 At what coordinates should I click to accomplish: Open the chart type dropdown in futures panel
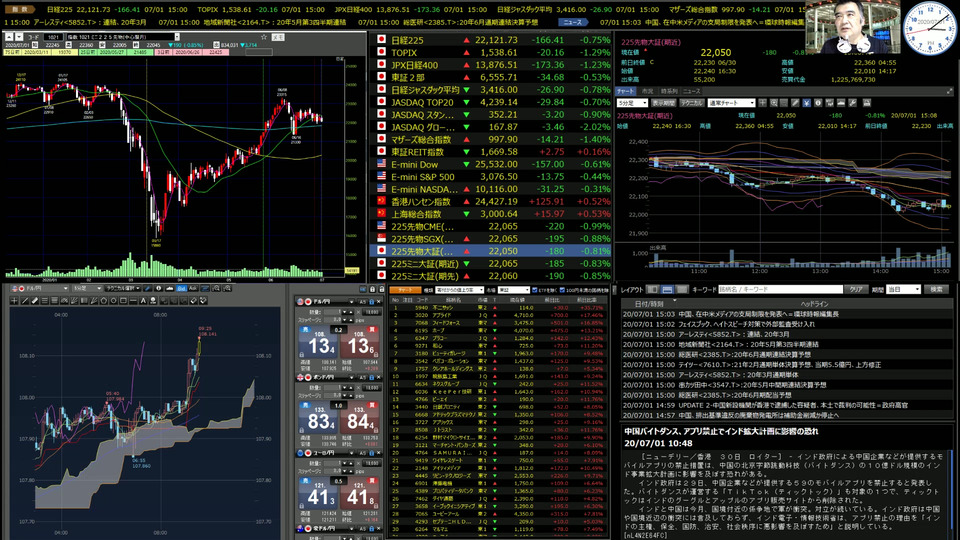click(x=732, y=103)
